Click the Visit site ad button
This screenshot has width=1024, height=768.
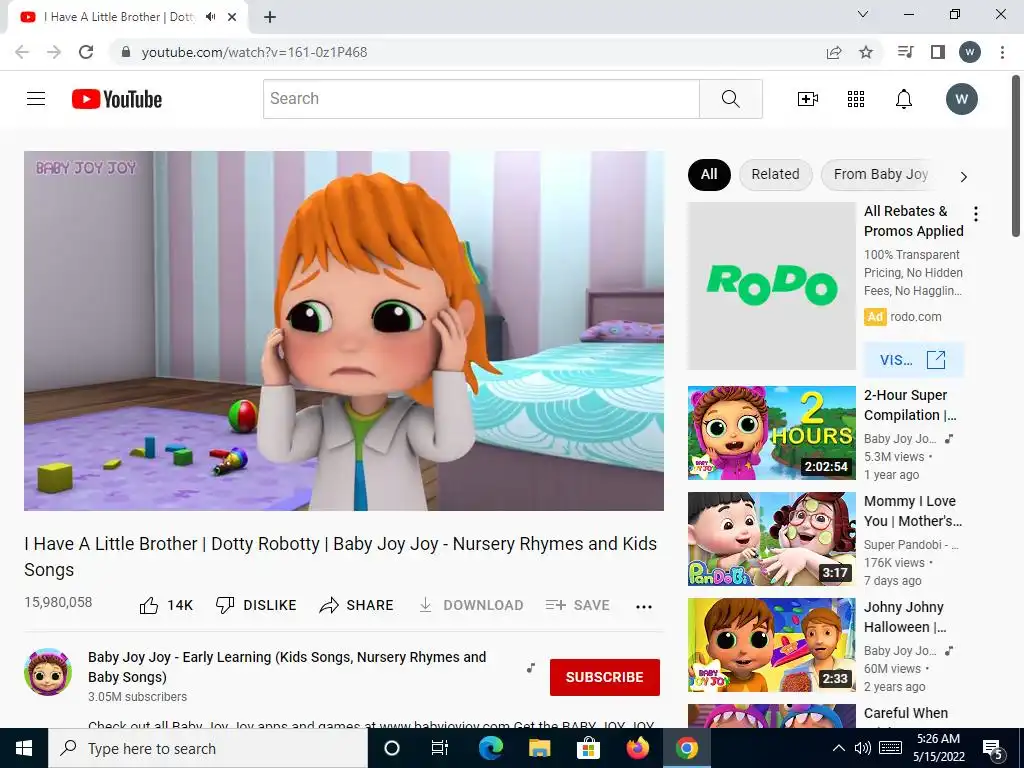coord(913,360)
